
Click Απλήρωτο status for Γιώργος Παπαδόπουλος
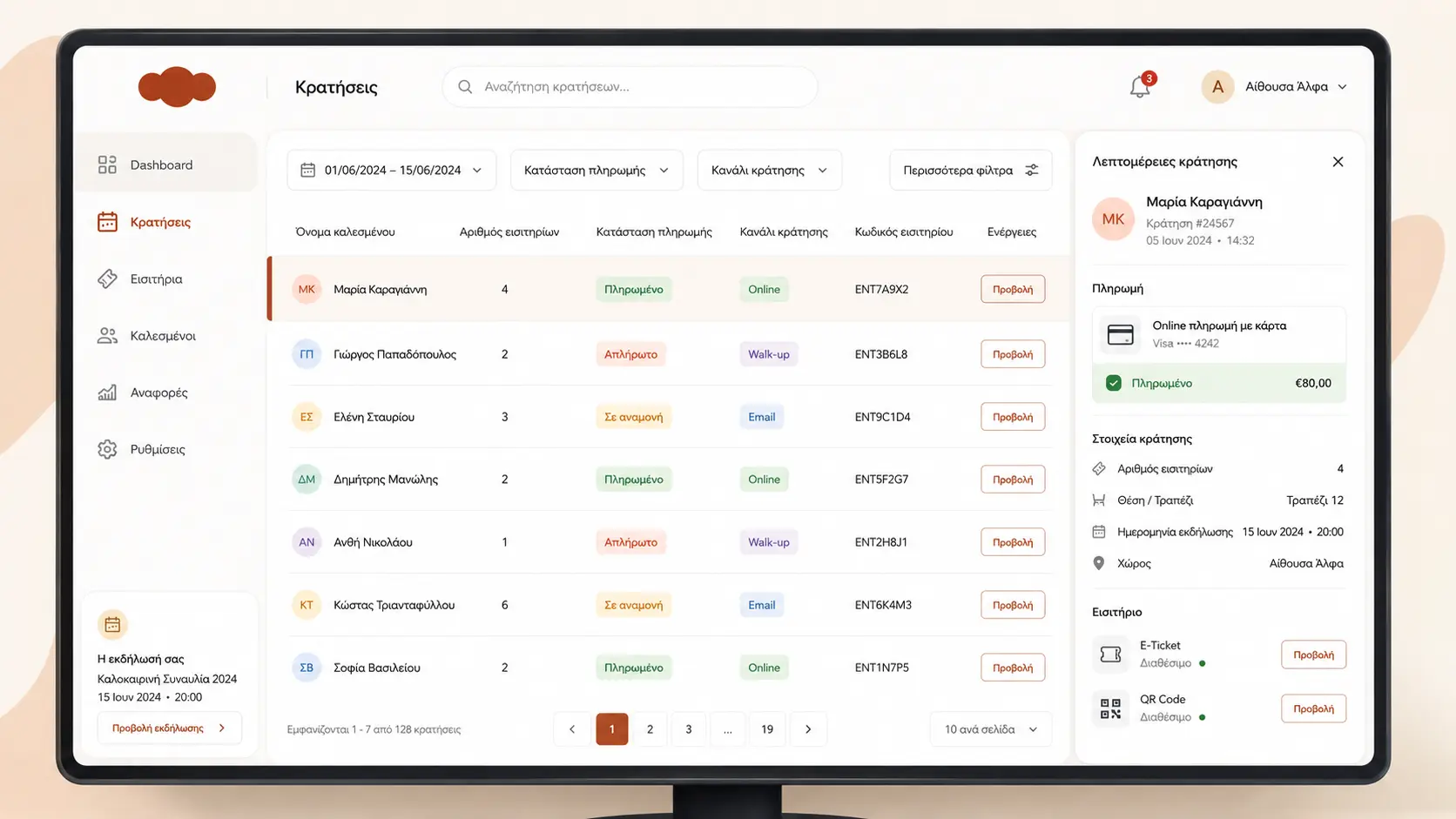tap(630, 354)
